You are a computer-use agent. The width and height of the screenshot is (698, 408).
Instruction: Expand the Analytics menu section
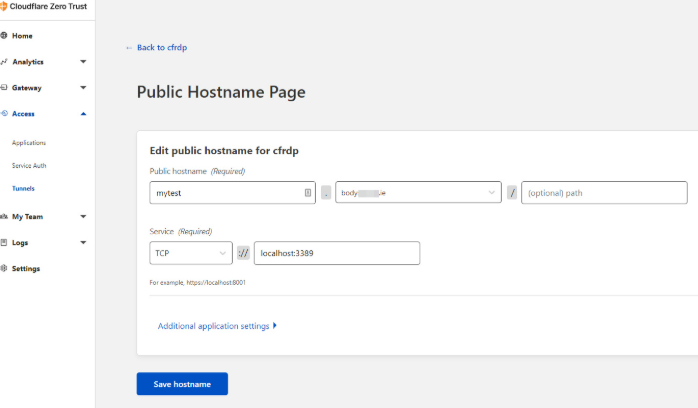point(83,62)
